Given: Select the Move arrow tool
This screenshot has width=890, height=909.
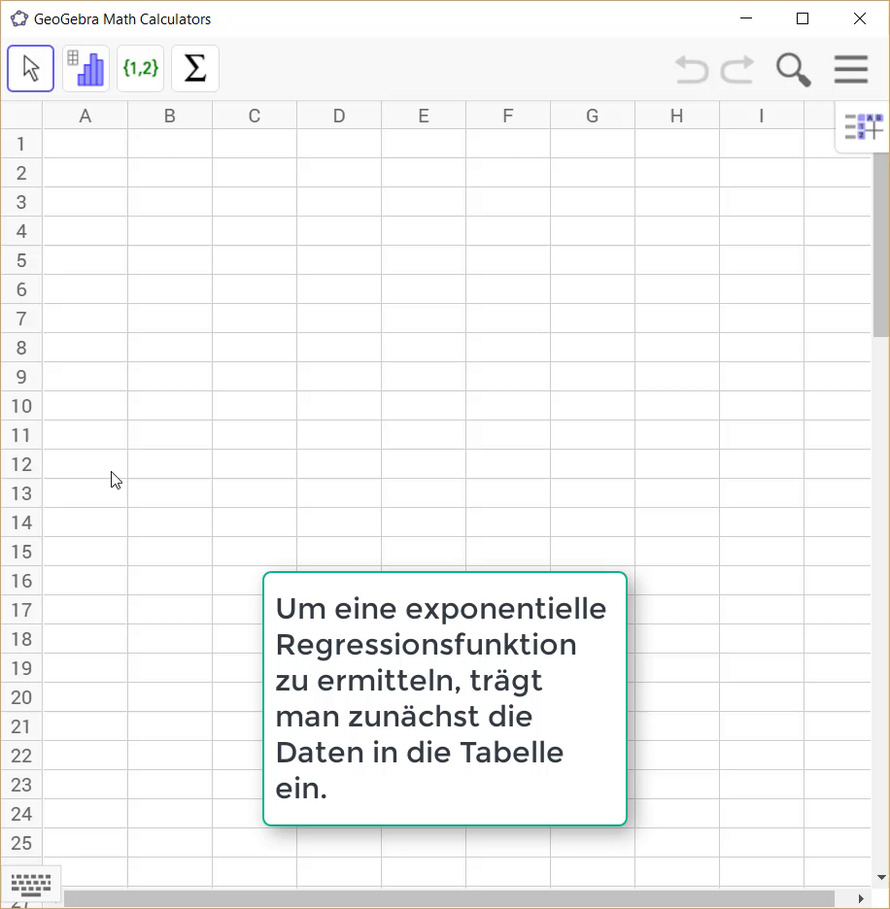Looking at the screenshot, I should pyautogui.click(x=30, y=69).
